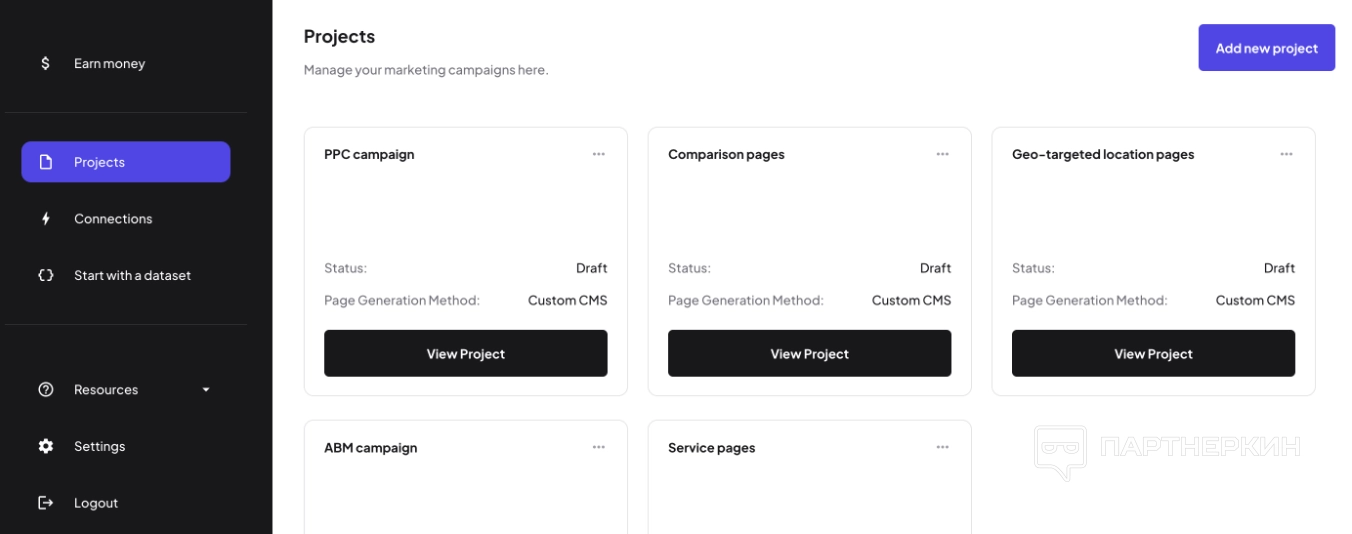Click the curly braces dataset icon

pyautogui.click(x=45, y=275)
